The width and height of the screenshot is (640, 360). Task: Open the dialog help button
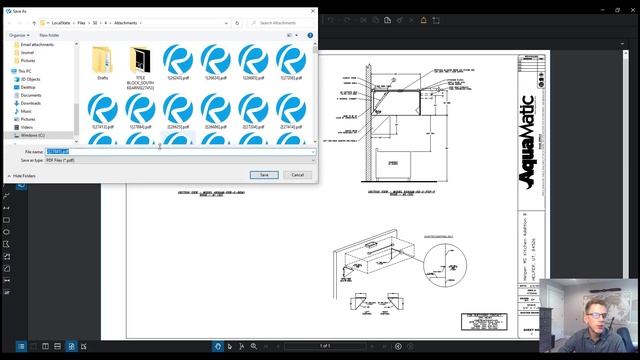[x=310, y=36]
